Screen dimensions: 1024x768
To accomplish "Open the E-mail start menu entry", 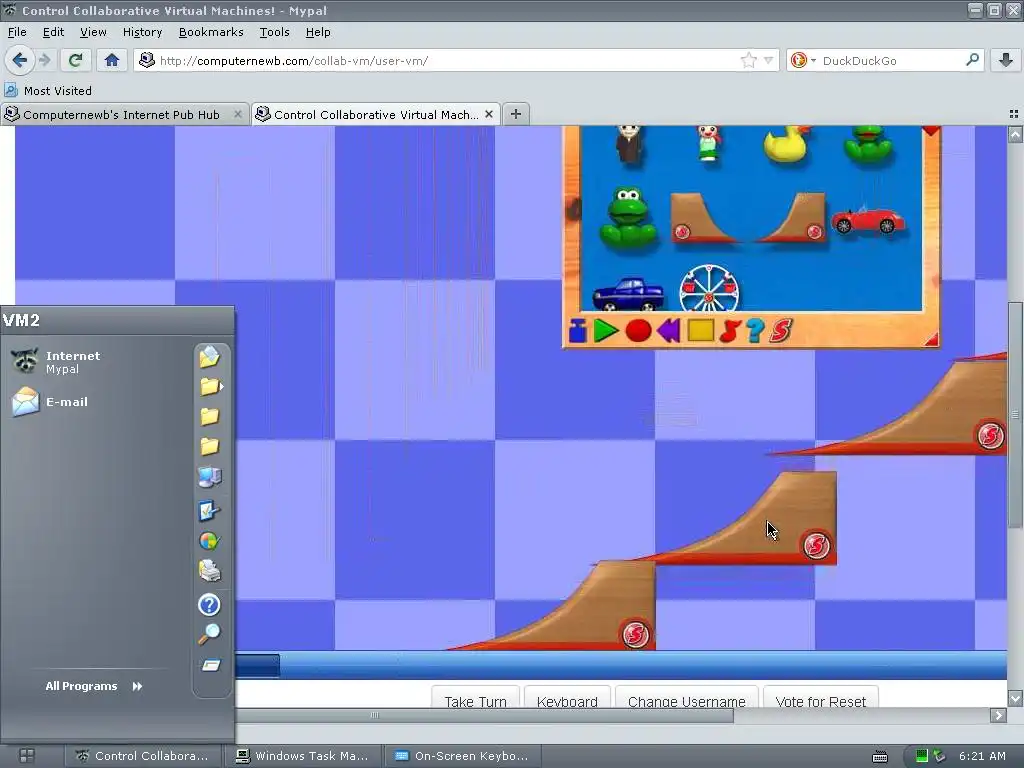I will pos(50,402).
